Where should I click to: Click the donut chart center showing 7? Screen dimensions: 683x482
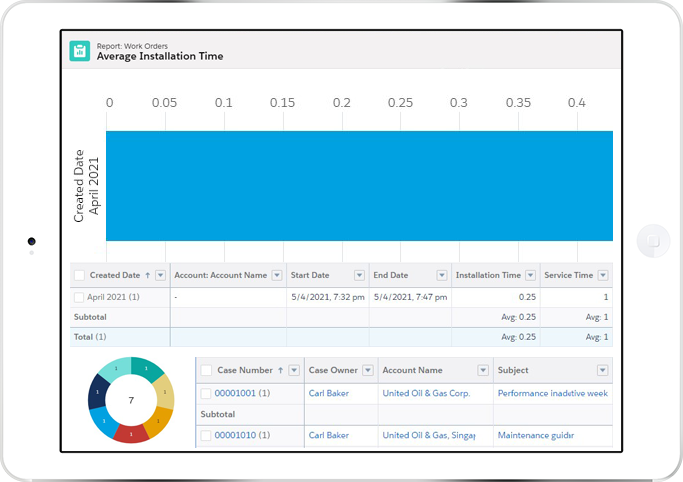tap(131, 400)
